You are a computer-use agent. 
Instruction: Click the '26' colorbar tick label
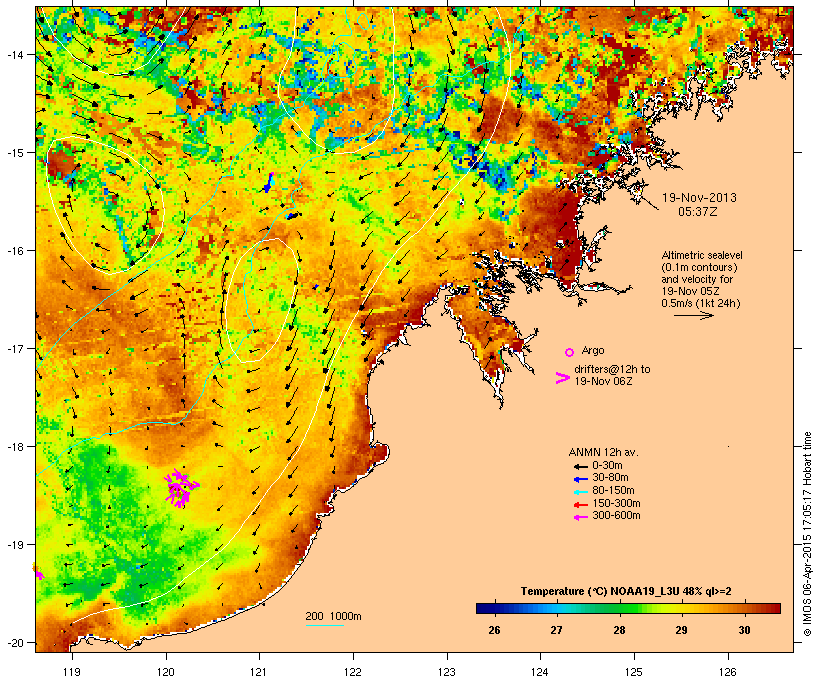[x=494, y=630]
